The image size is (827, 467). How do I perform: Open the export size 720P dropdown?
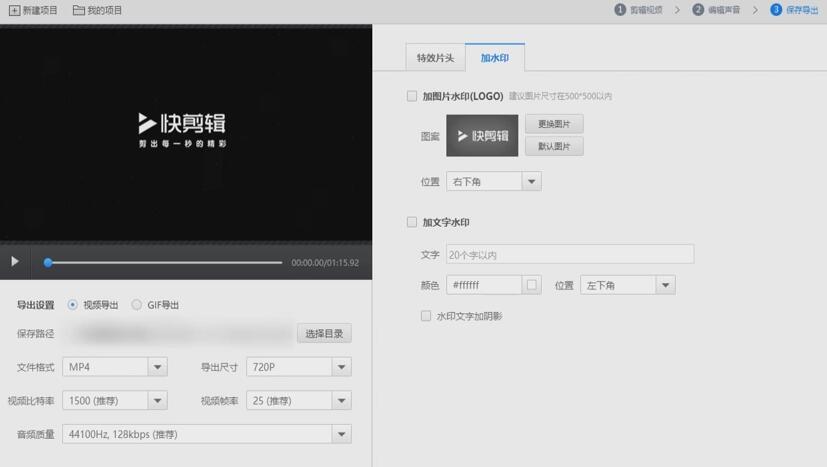point(341,368)
